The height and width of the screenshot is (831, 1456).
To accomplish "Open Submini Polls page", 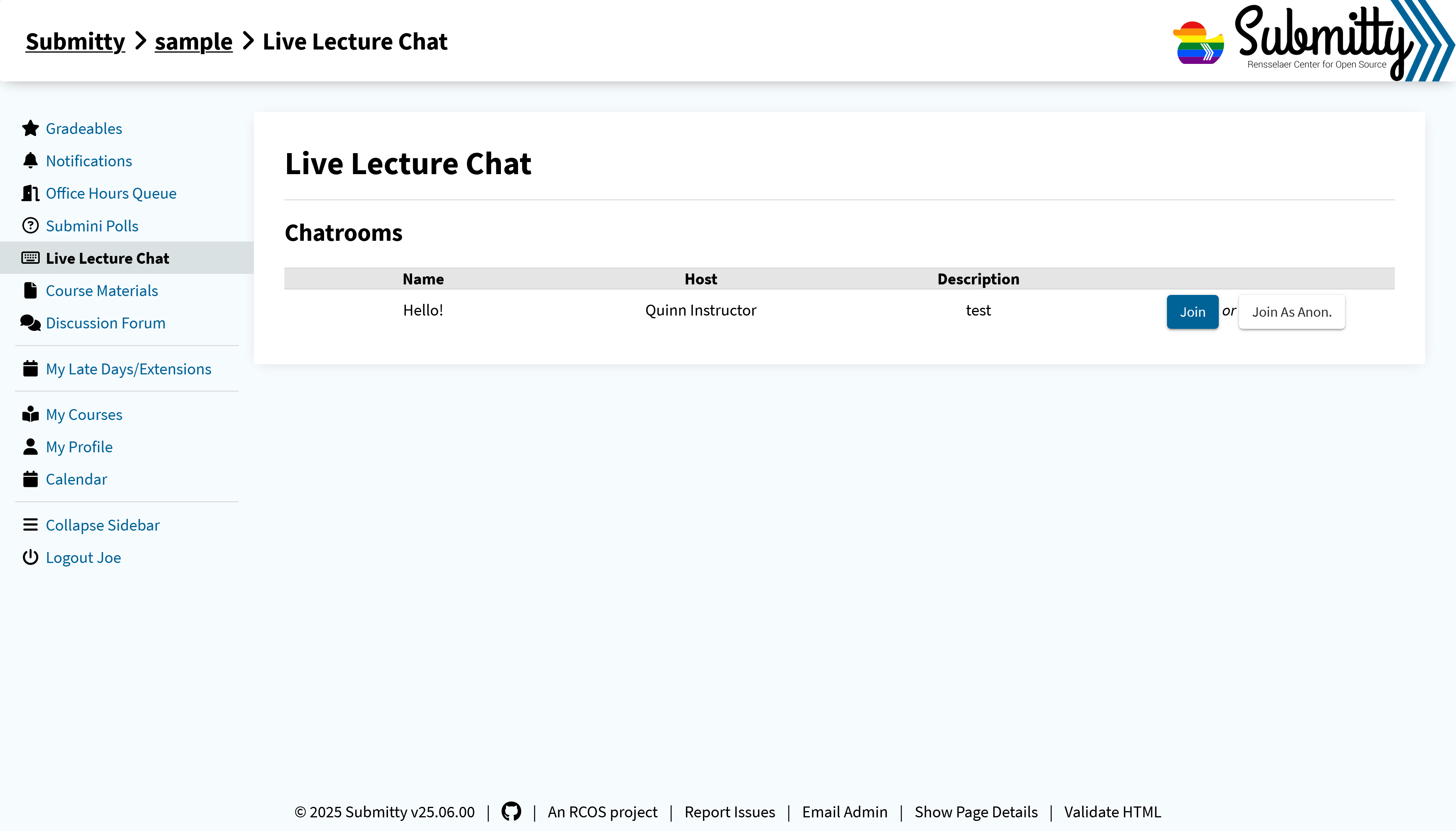I will pos(92,226).
